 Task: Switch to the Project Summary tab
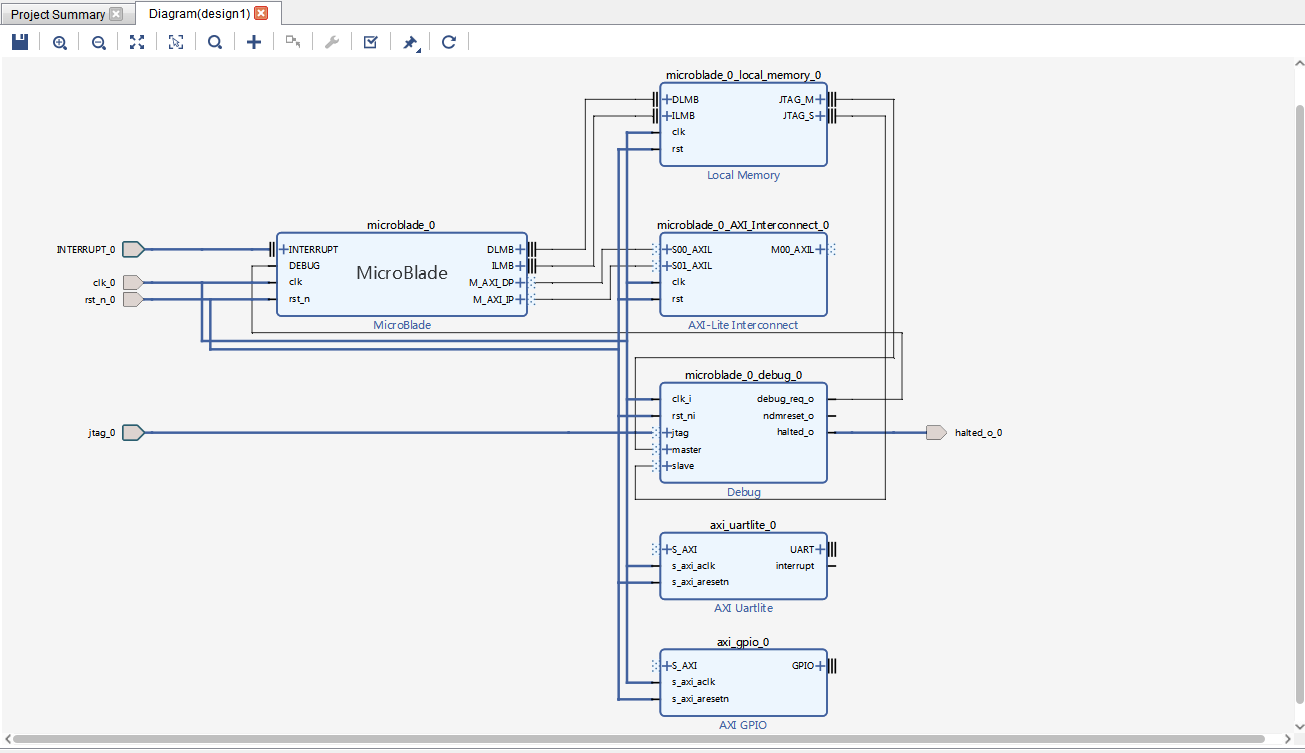[57, 14]
